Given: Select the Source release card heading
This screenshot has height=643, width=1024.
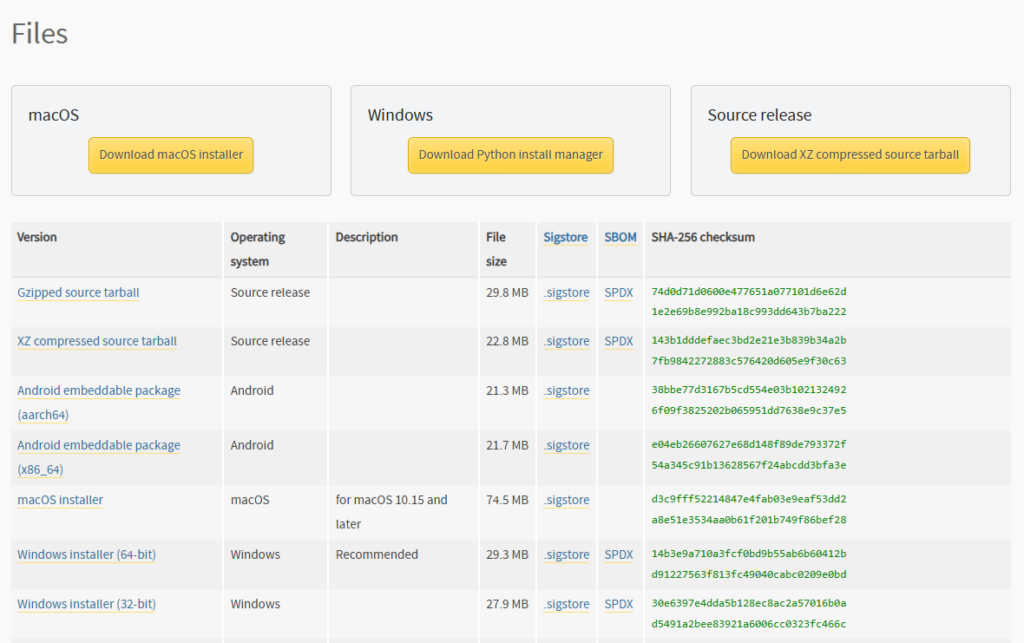Looking at the screenshot, I should (760, 116).
